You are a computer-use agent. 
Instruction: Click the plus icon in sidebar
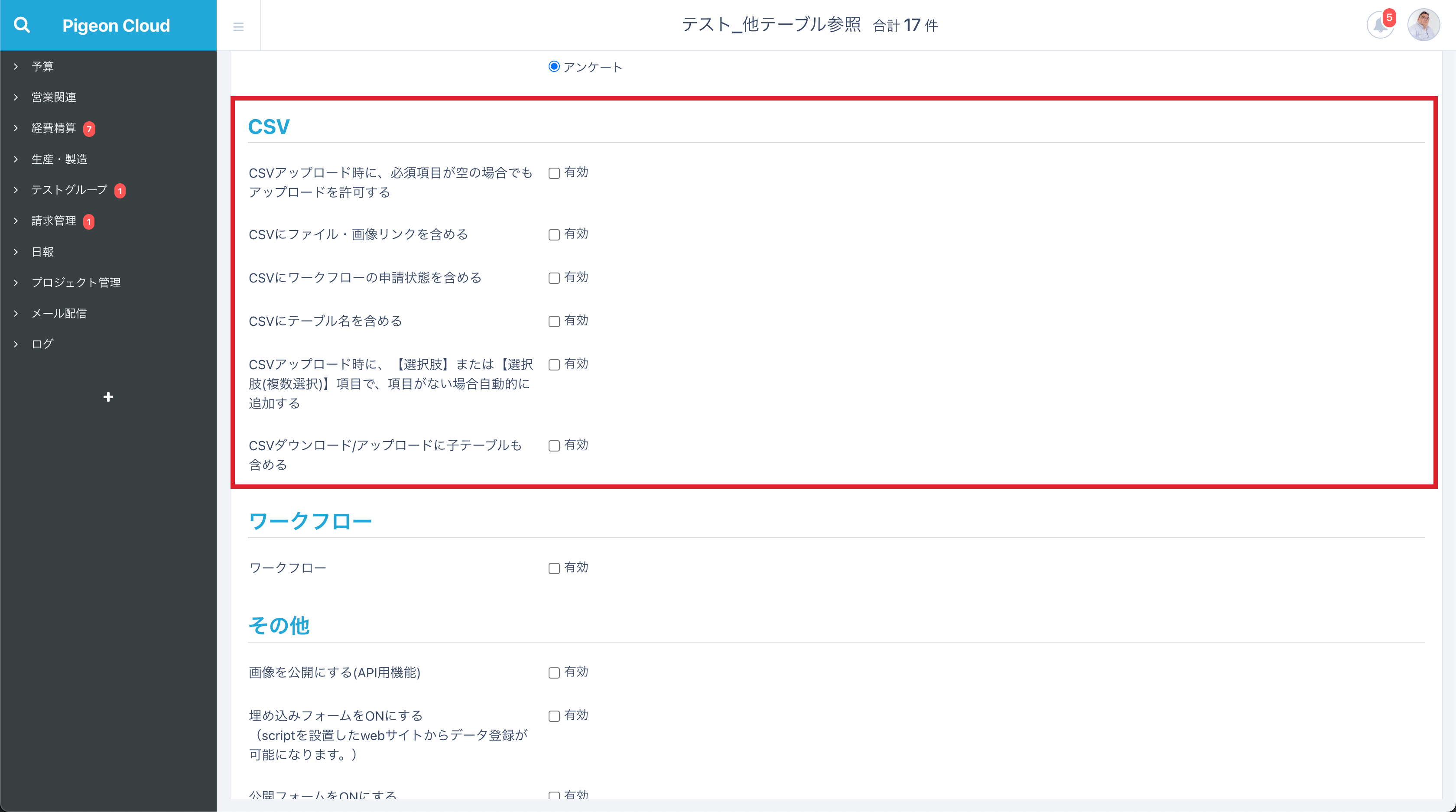[108, 397]
